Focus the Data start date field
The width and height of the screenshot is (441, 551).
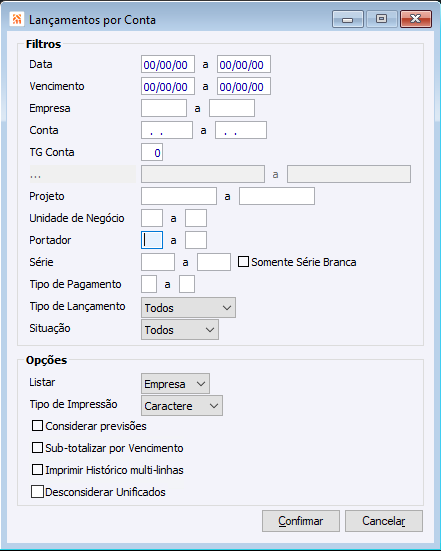[x=168, y=64]
